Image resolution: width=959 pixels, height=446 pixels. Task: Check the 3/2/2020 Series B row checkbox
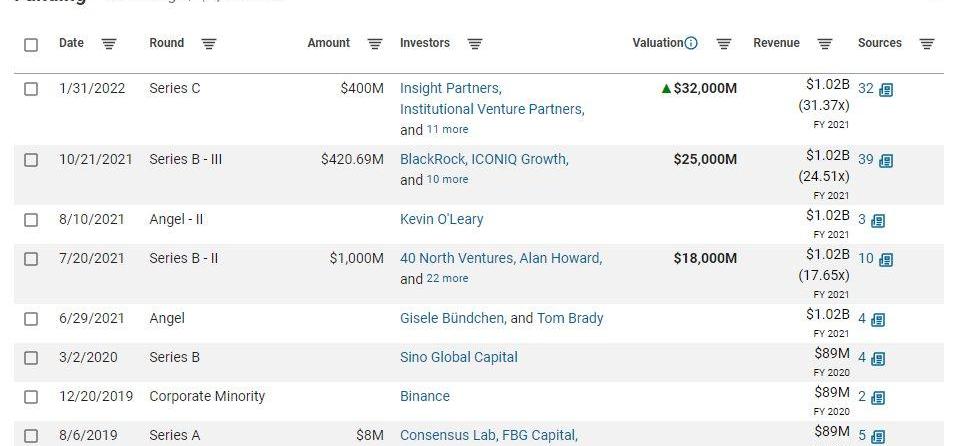click(x=31, y=359)
